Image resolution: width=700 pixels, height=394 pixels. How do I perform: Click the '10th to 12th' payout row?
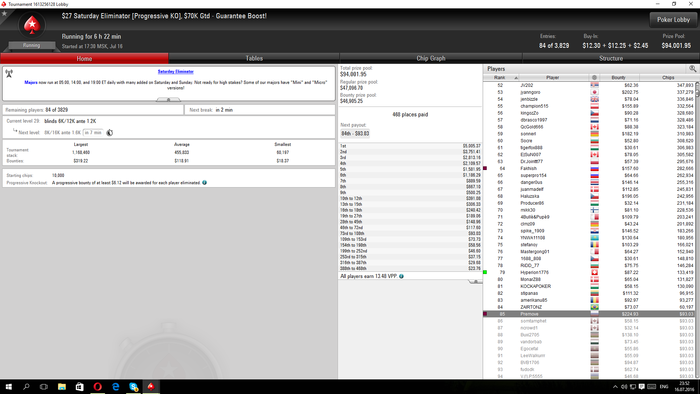coord(410,199)
